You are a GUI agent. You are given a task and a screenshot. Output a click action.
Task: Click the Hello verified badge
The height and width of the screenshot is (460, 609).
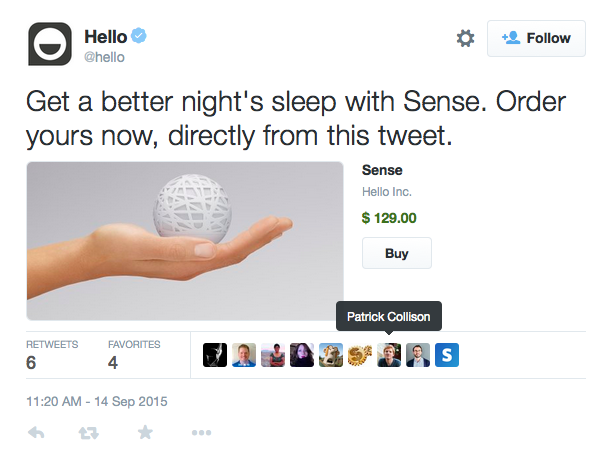(x=141, y=37)
